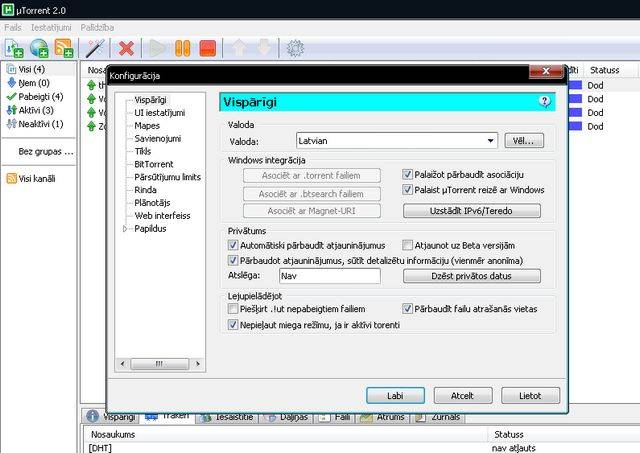Click the Lietot button

pyautogui.click(x=530, y=395)
